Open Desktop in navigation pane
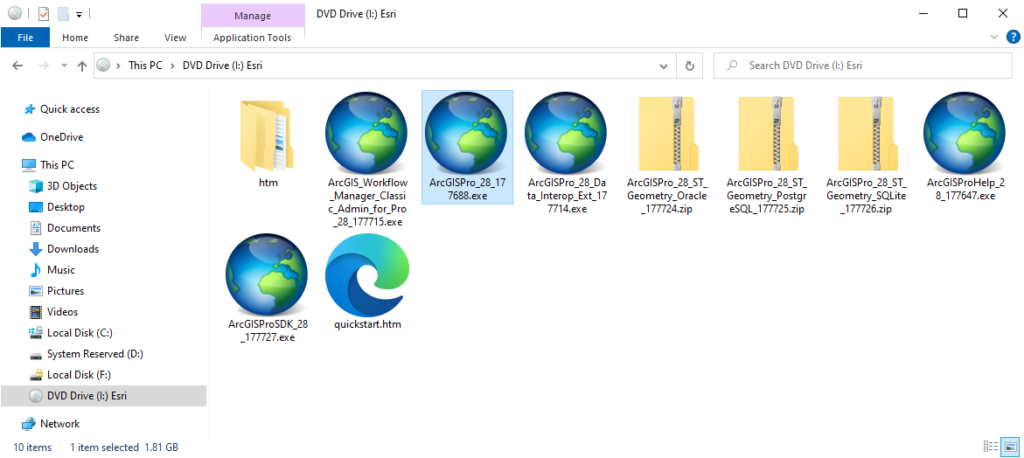Viewport: 1024px width, 458px height. 65,207
